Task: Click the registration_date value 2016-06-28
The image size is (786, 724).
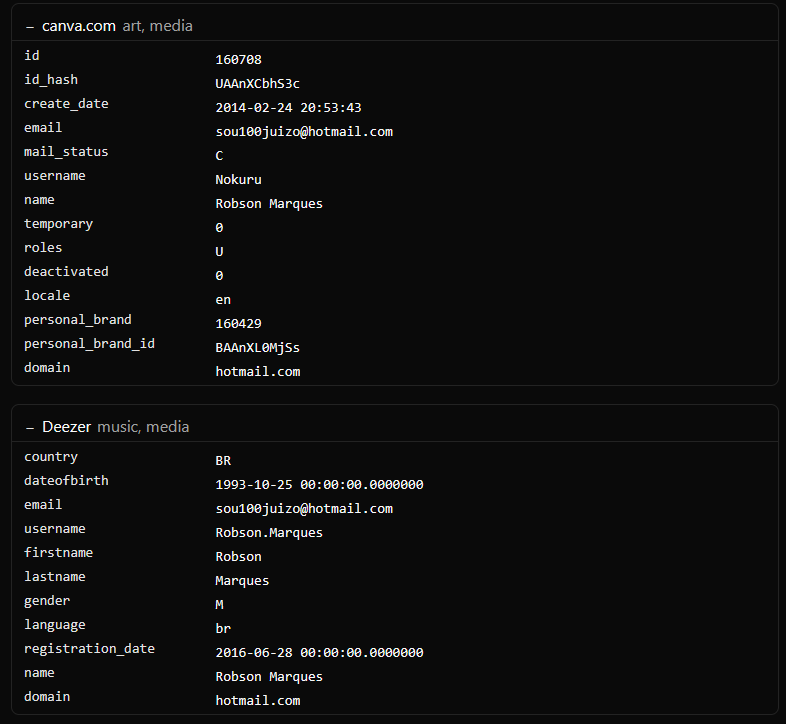Action: (x=319, y=653)
